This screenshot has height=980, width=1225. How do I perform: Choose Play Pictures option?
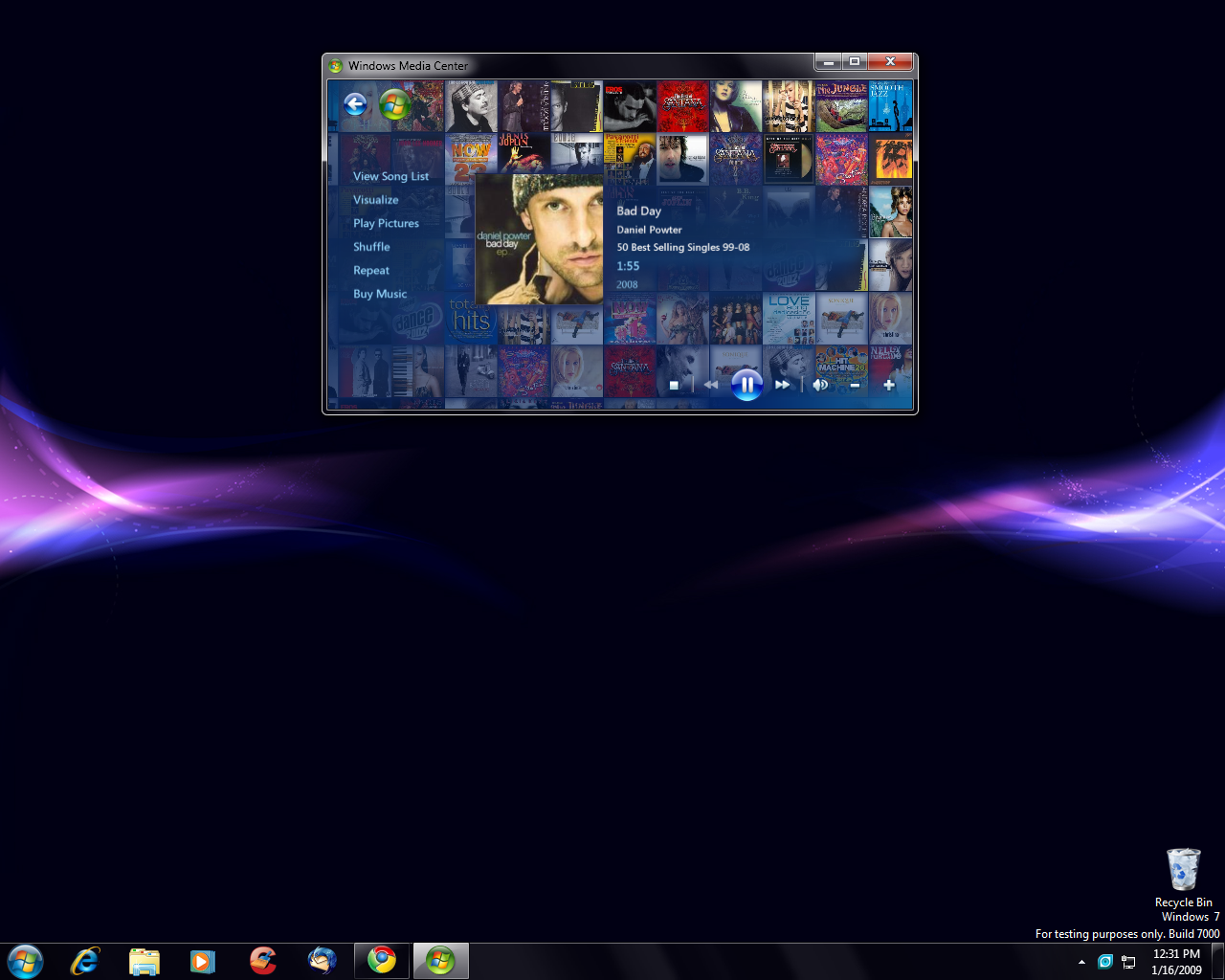coord(386,223)
